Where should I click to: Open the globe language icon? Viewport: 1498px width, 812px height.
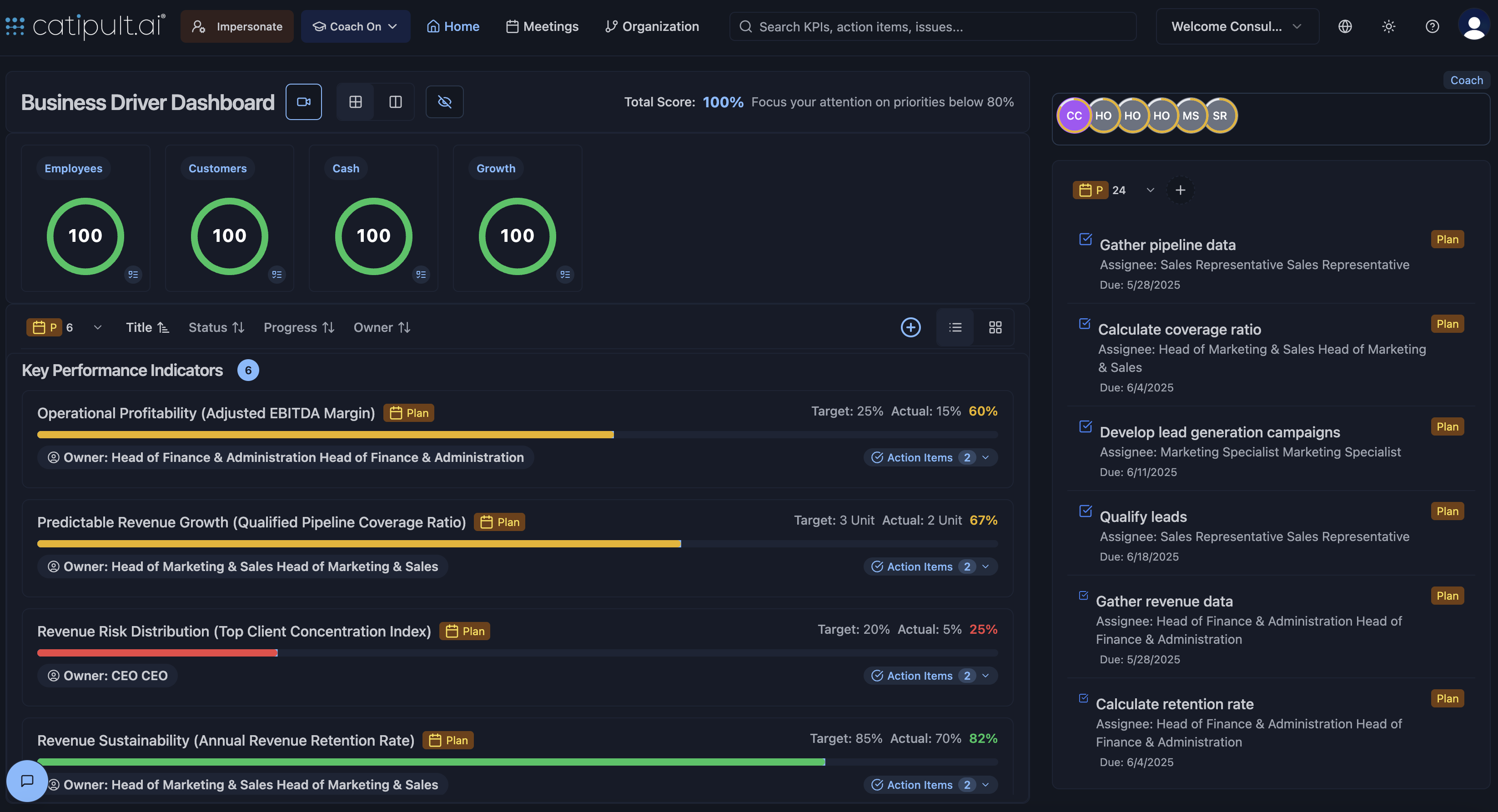[x=1344, y=26]
